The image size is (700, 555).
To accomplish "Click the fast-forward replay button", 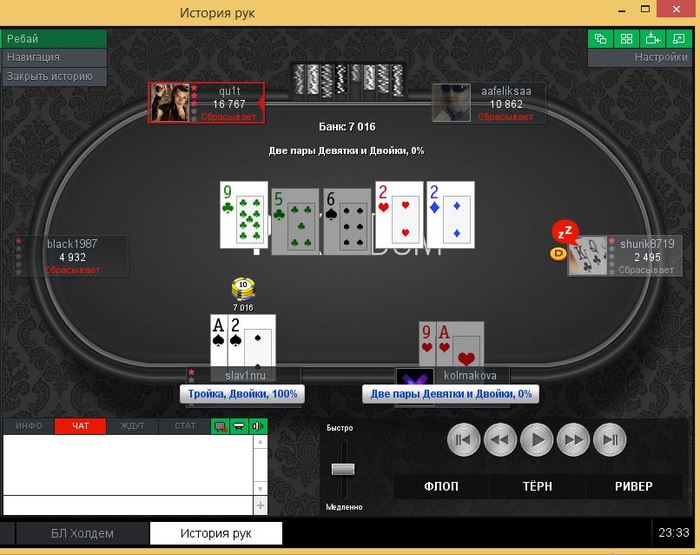I will [574, 440].
